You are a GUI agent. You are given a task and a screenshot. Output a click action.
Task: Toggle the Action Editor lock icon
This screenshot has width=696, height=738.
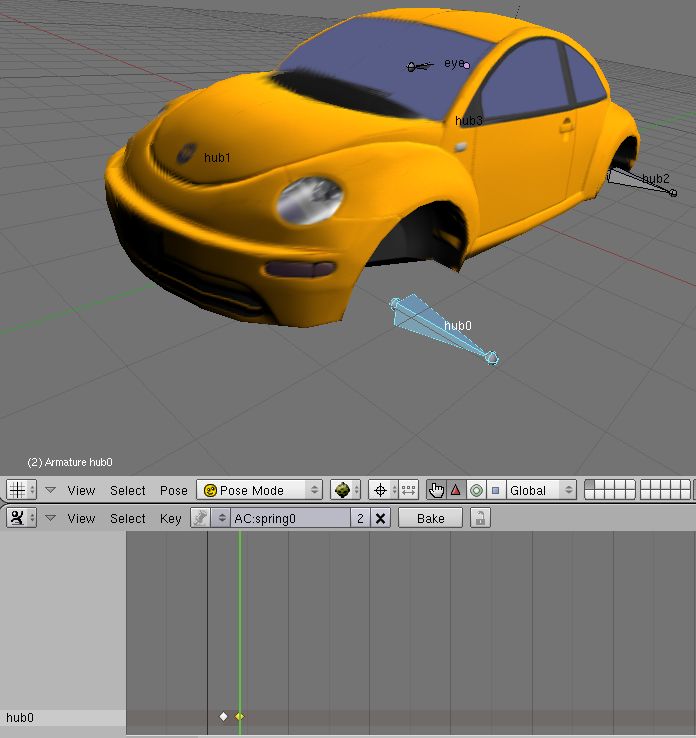(480, 518)
